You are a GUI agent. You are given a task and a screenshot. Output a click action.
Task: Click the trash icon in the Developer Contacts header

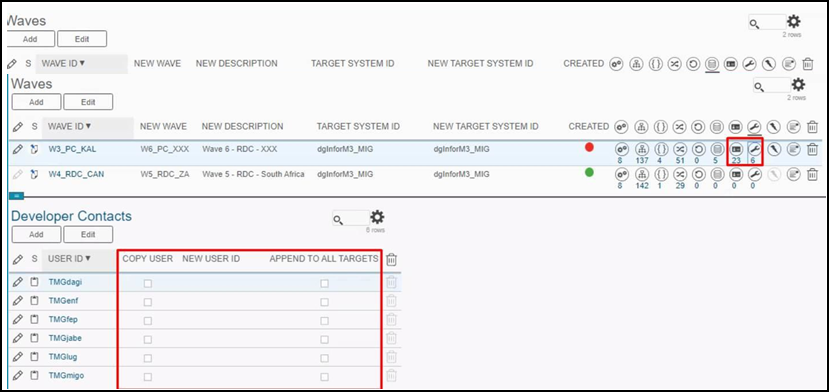pyautogui.click(x=391, y=259)
